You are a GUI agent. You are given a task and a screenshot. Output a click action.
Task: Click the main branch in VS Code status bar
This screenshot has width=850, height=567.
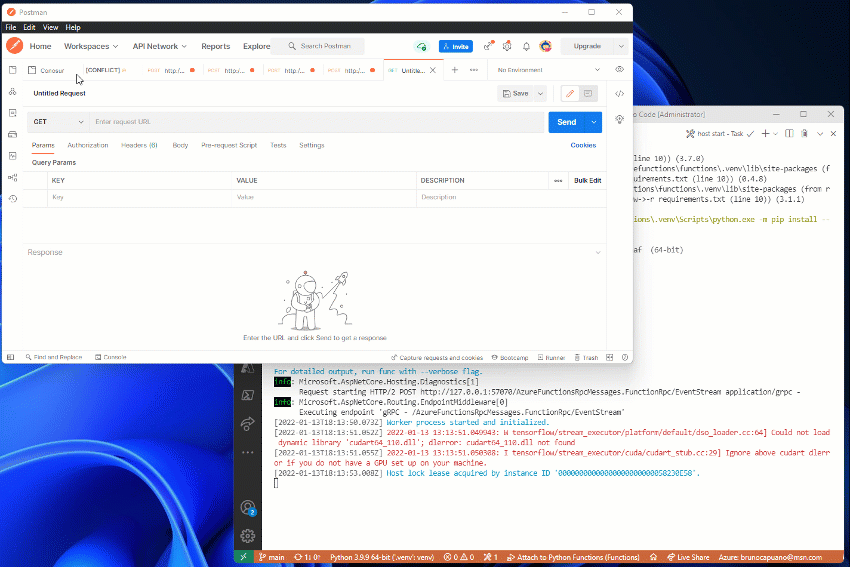coord(272,557)
